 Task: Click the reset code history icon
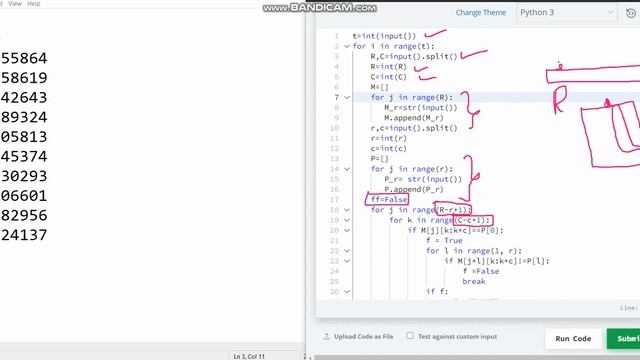pos(631,13)
